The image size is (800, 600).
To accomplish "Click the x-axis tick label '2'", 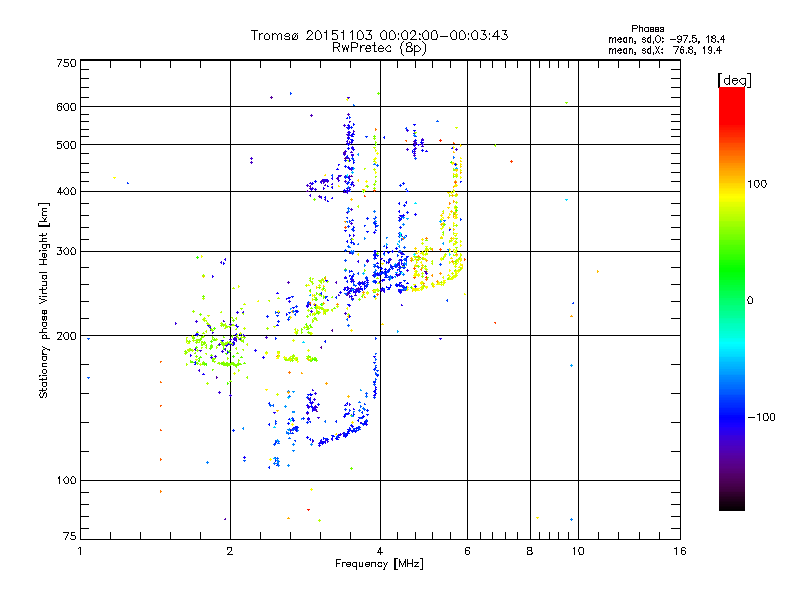I will point(230,551).
